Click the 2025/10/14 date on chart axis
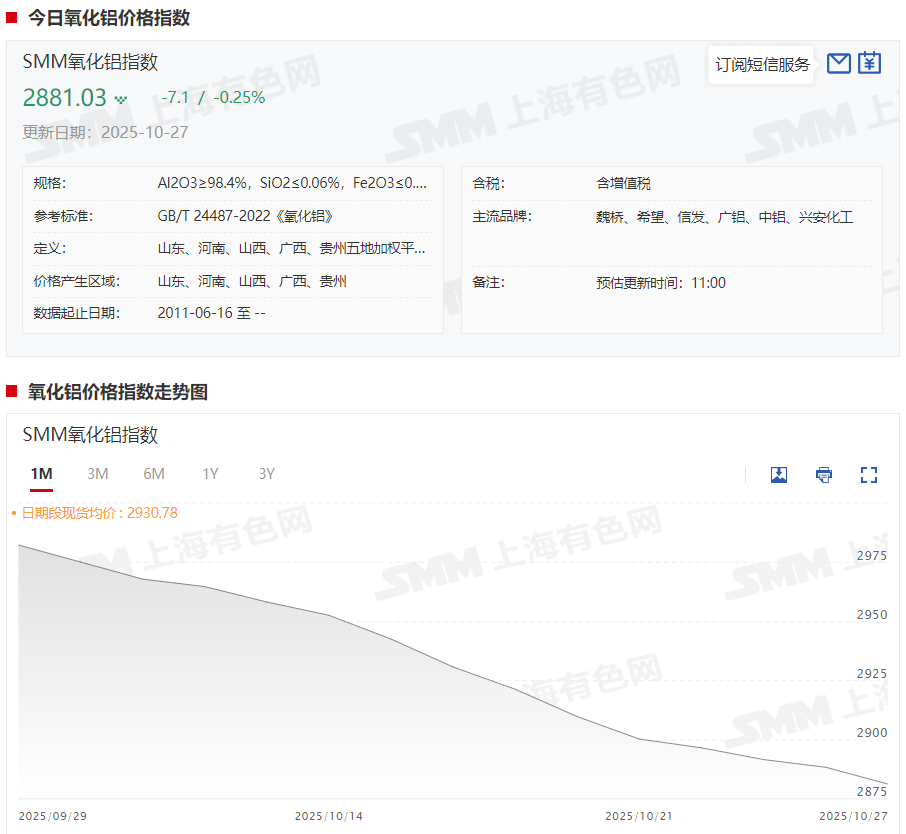The width and height of the screenshot is (906, 834). click(329, 816)
